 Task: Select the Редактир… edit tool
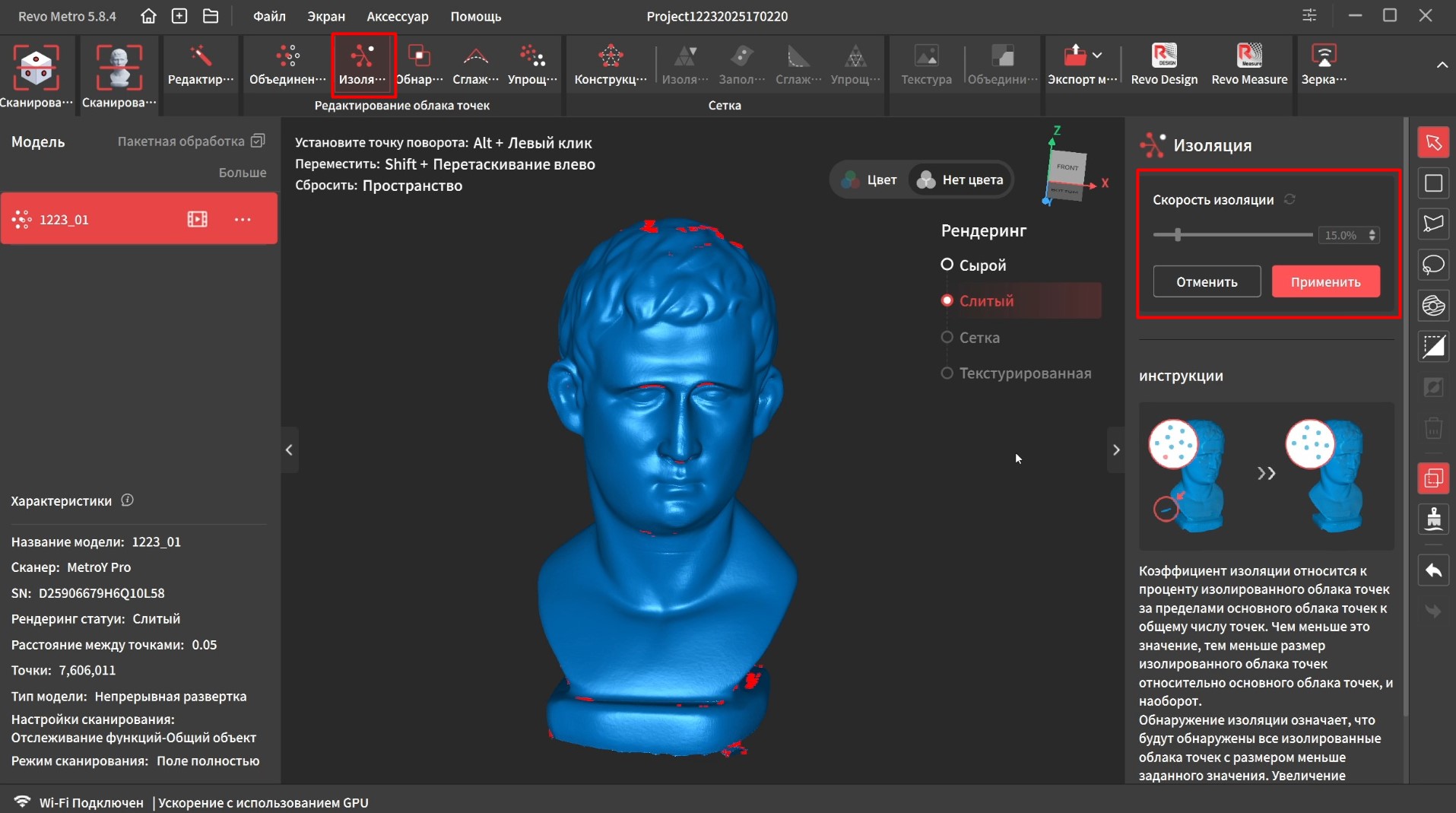click(201, 65)
